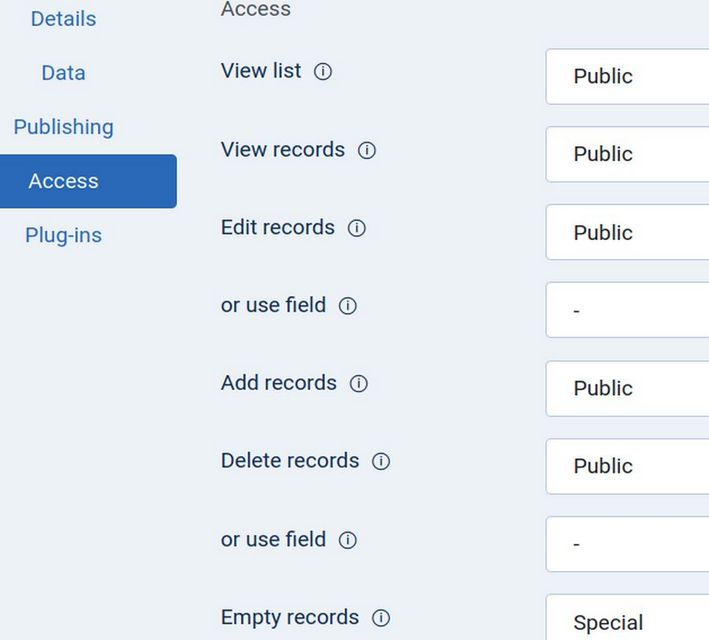Open the Delete records access dropdown
The height and width of the screenshot is (640, 709).
coord(627,466)
